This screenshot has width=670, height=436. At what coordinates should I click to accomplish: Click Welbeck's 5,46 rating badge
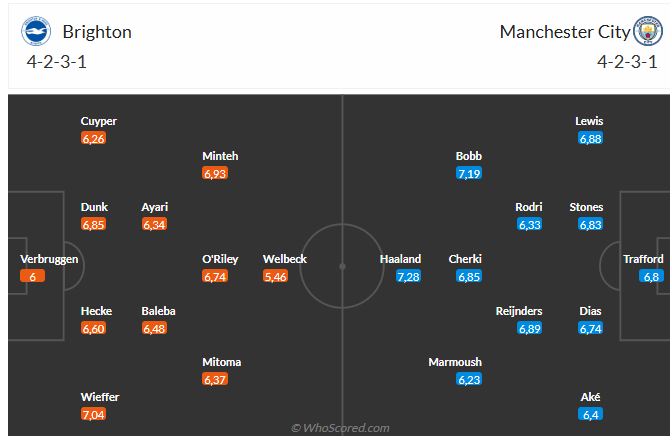(x=276, y=276)
